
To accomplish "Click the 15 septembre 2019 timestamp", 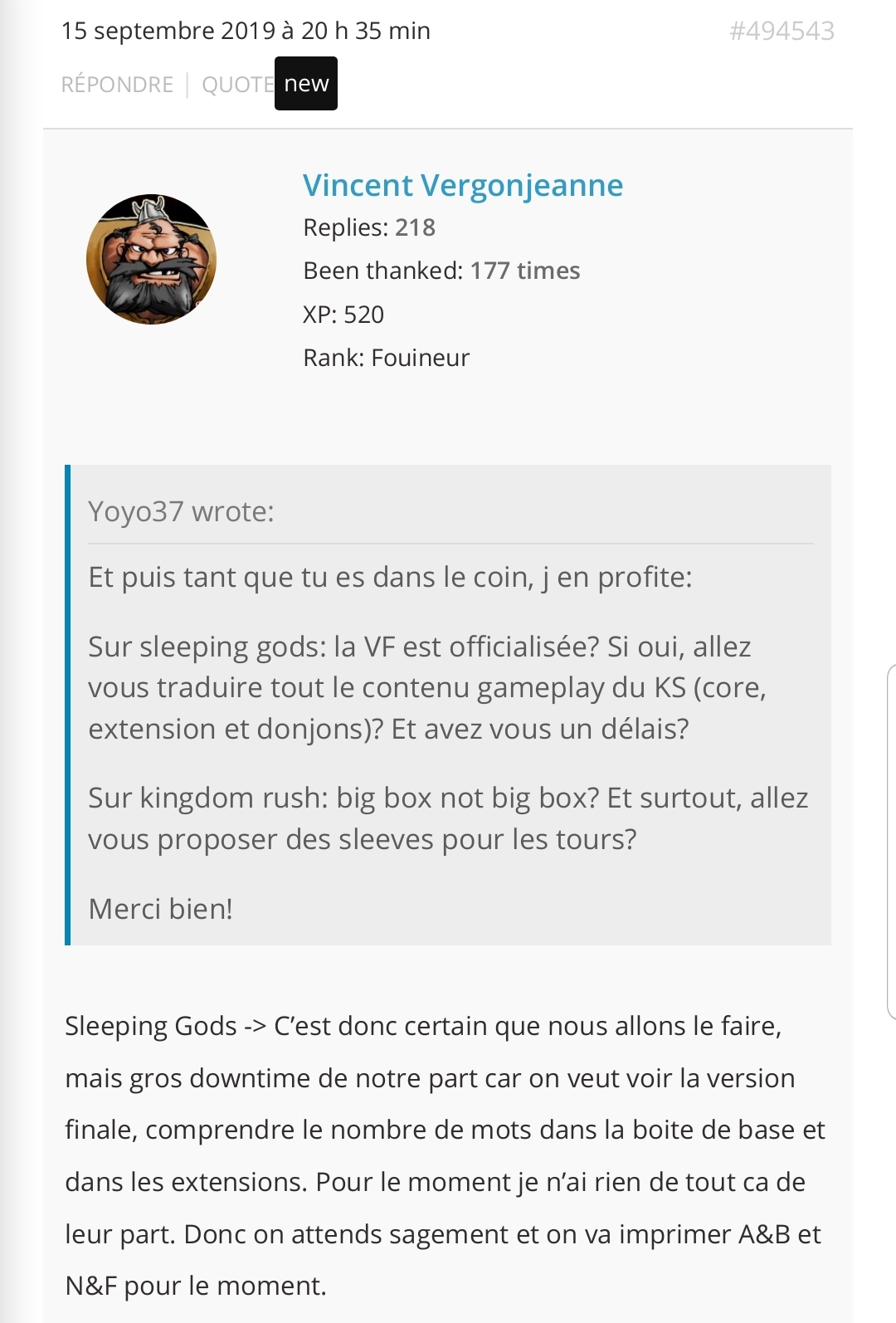I will [246, 31].
